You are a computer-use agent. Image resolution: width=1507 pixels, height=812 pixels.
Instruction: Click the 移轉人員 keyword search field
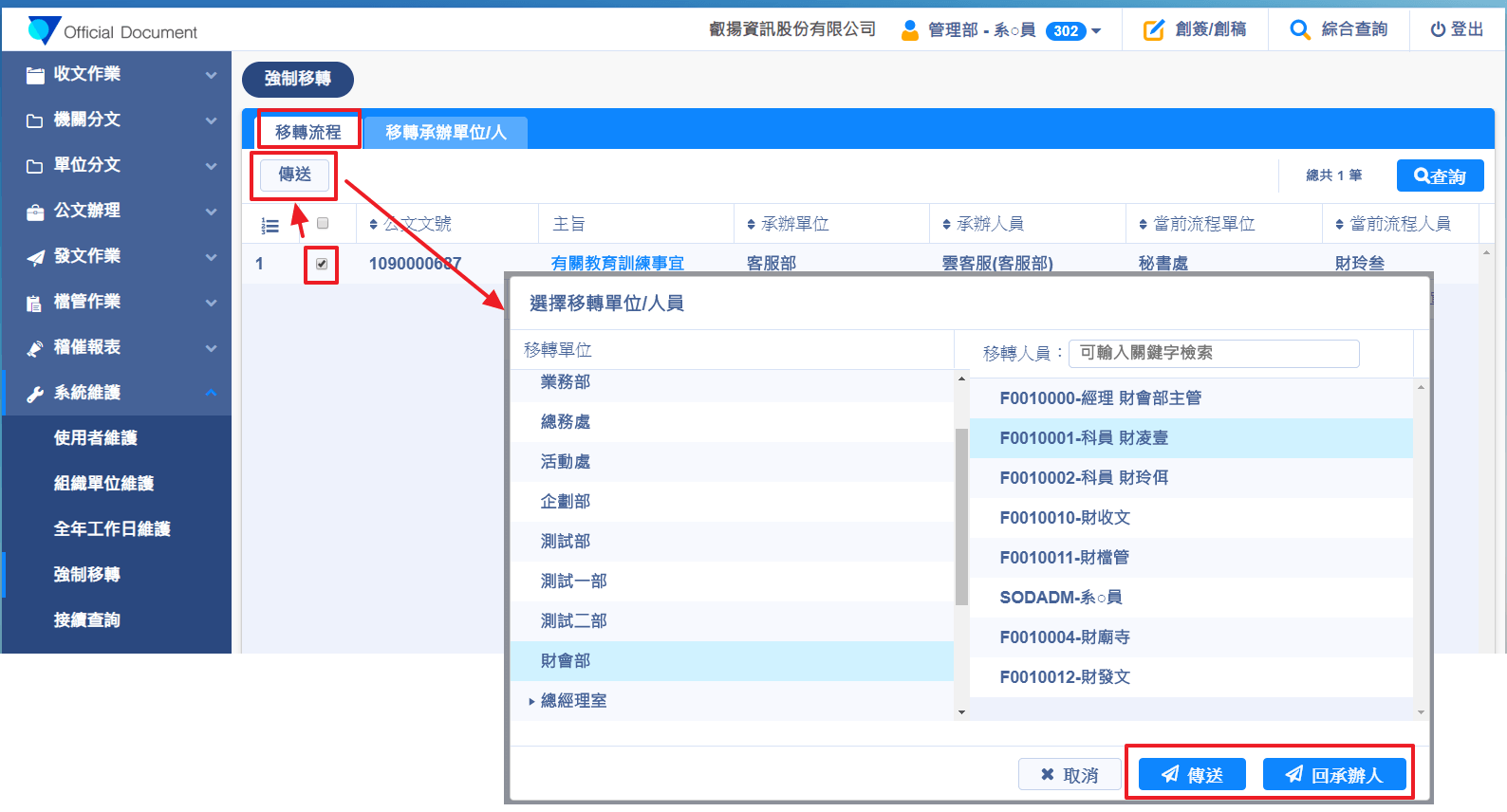coord(1213,353)
